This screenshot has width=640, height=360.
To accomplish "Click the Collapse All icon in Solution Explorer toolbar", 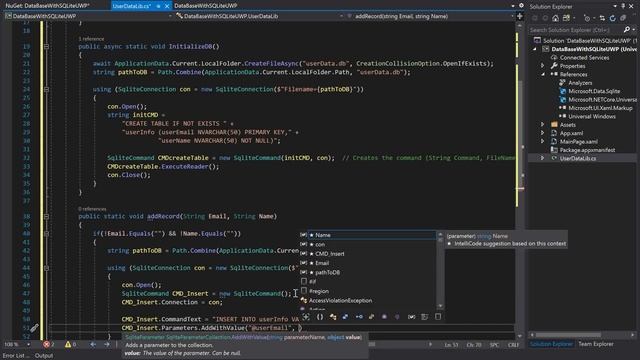I will (623, 18).
